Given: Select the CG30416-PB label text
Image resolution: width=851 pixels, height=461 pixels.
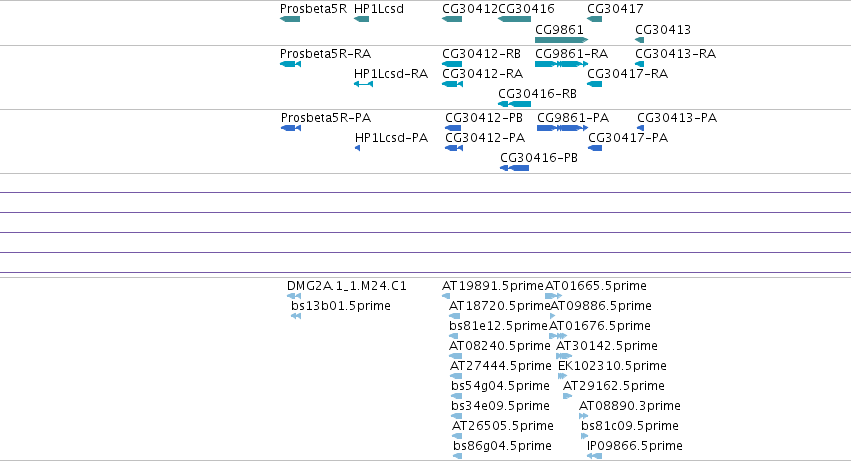Looking at the screenshot, I should pos(539,158).
